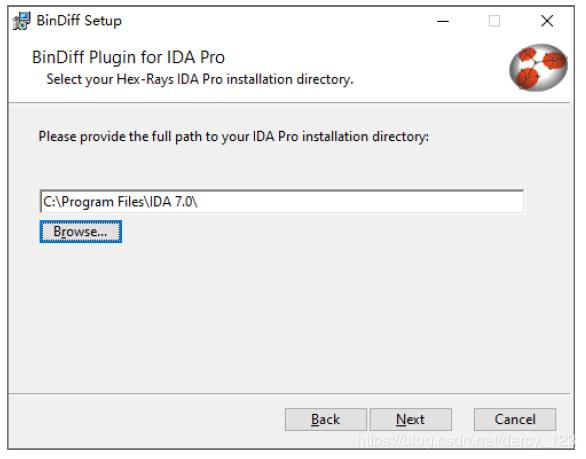Screen dimensions: 586x459
Task: Click the blog.csdn.net watermark URL text
Action: (465, 440)
